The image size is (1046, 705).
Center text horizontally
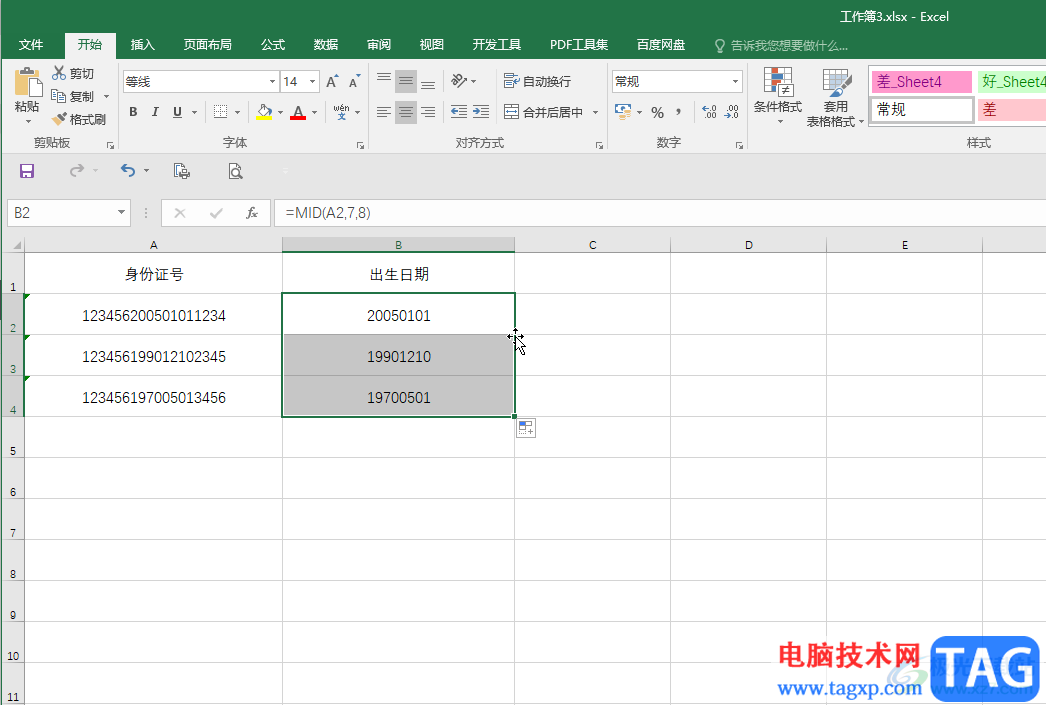click(x=406, y=112)
